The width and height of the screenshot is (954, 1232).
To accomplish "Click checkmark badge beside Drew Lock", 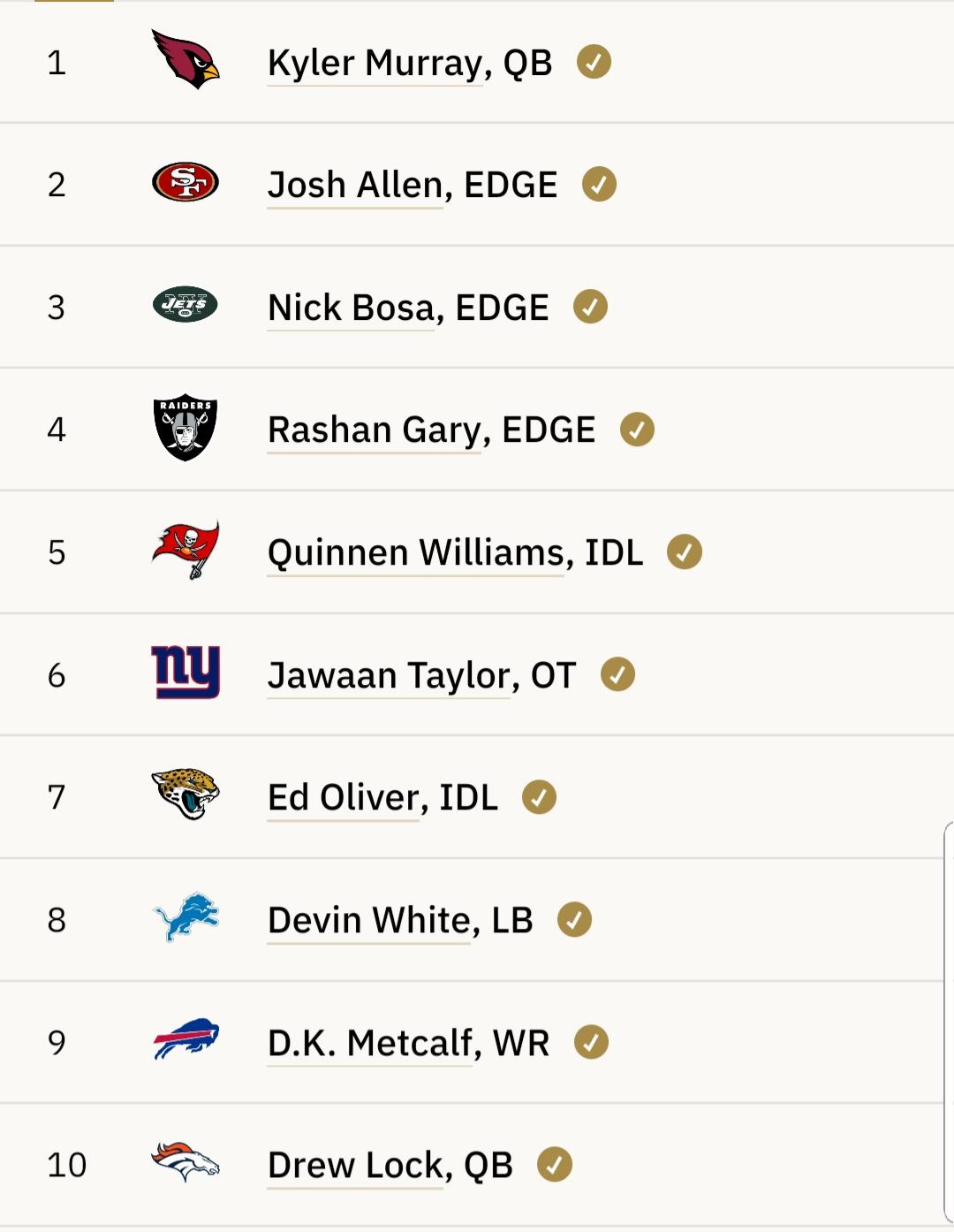I will [x=555, y=1164].
